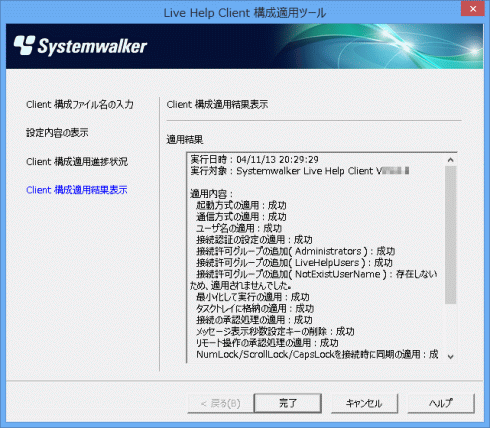Viewport: 490px width, 428px height.
Task: Select the Client 構成適用進捗状況 step
Action: tap(77, 162)
